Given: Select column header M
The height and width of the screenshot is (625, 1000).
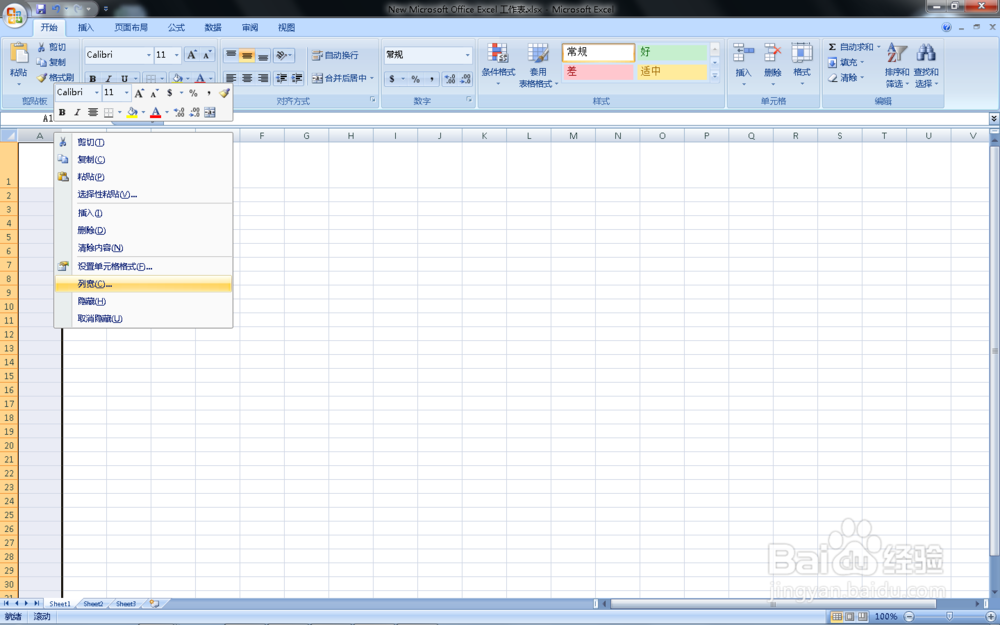Looking at the screenshot, I should (x=573, y=136).
